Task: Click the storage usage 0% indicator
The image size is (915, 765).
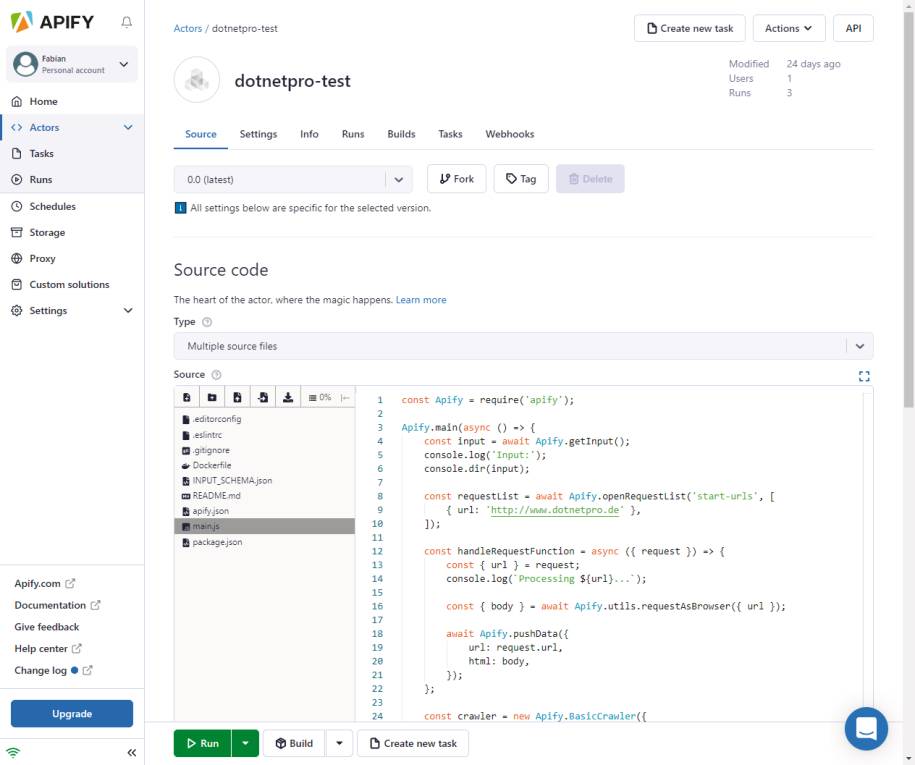Action: [320, 397]
